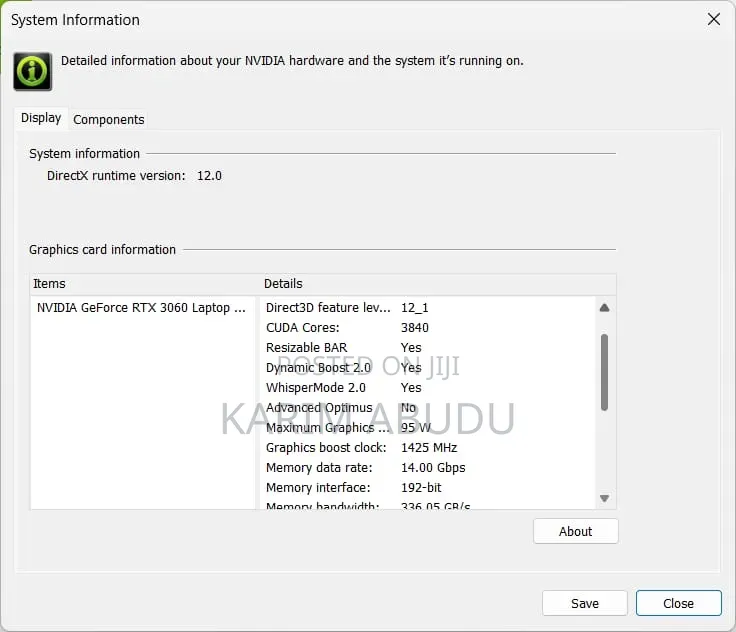Screen dimensions: 736x632
Task: Save the system information
Action: pyautogui.click(x=585, y=603)
